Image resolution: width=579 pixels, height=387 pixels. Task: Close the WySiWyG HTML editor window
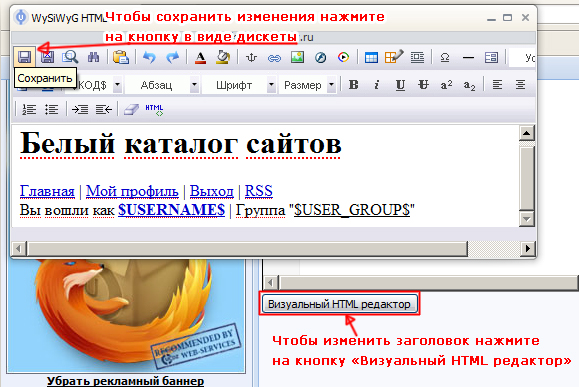click(x=525, y=17)
